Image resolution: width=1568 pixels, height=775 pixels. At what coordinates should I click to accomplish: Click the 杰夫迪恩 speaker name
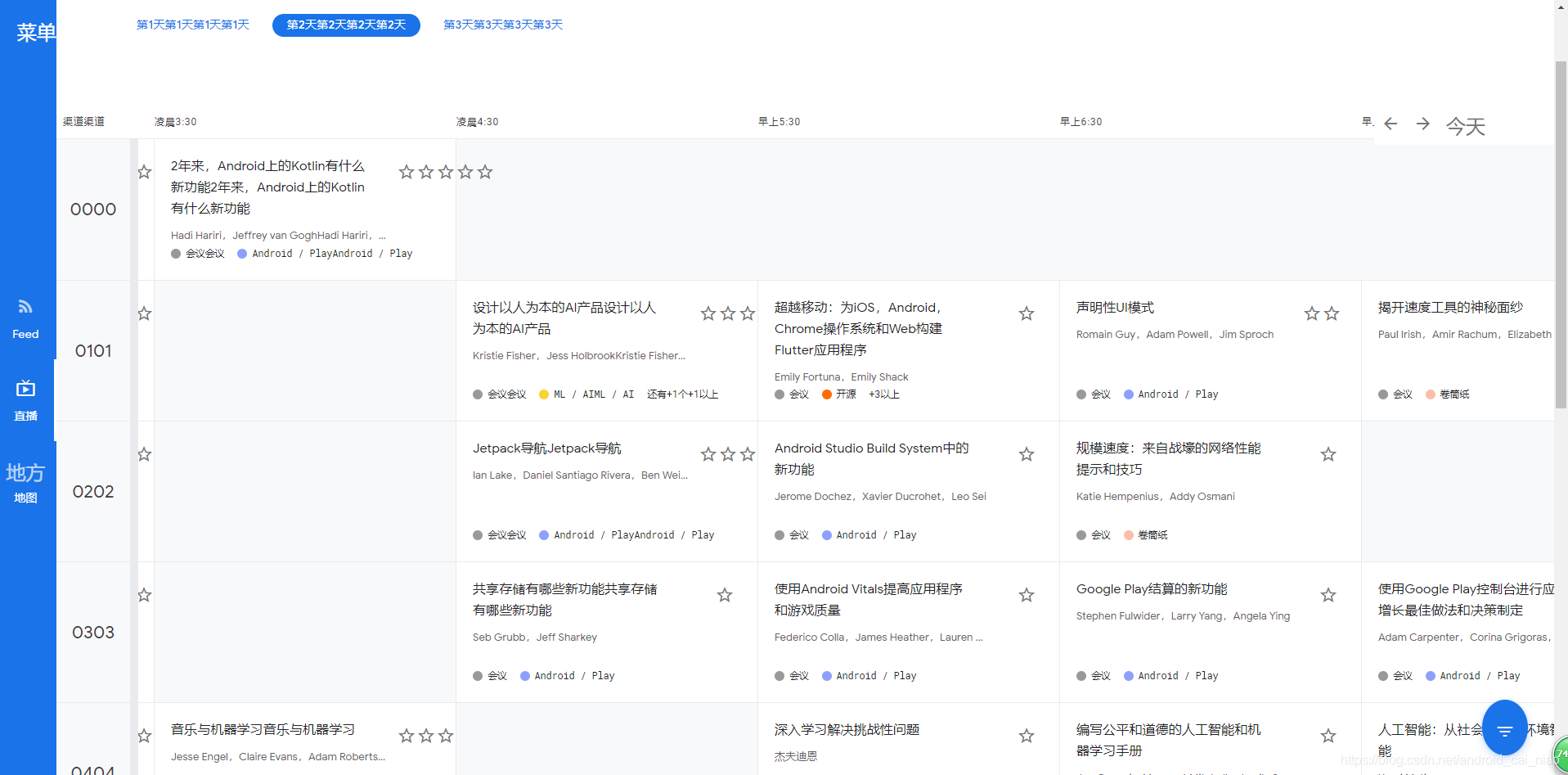pos(796,757)
